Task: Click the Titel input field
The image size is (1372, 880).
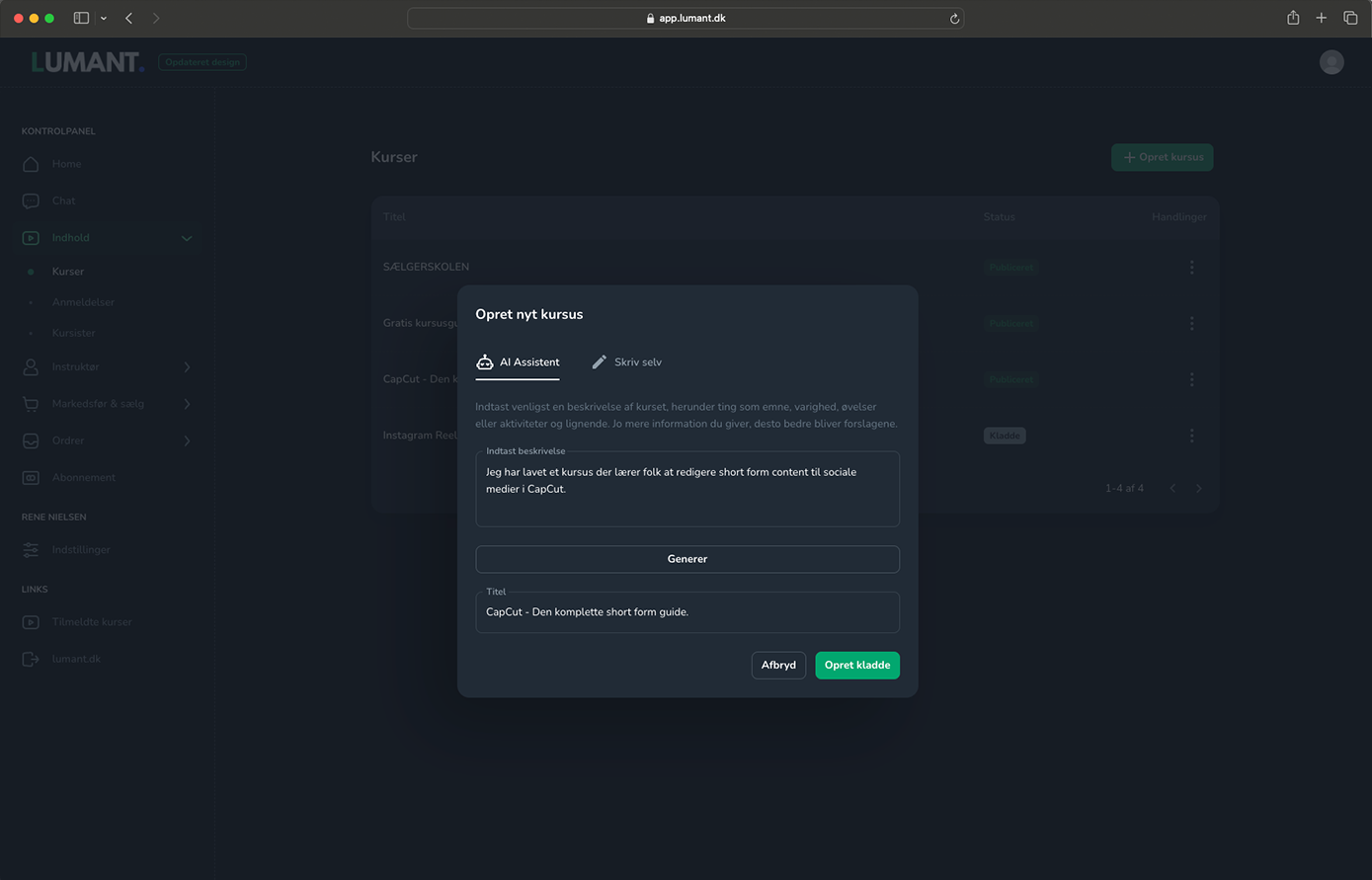Action: [687, 612]
